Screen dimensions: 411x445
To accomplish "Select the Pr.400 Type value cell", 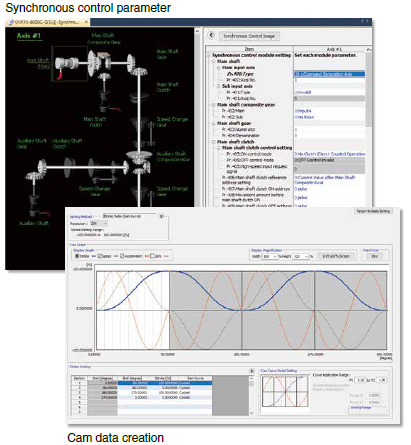I will coord(329,74).
